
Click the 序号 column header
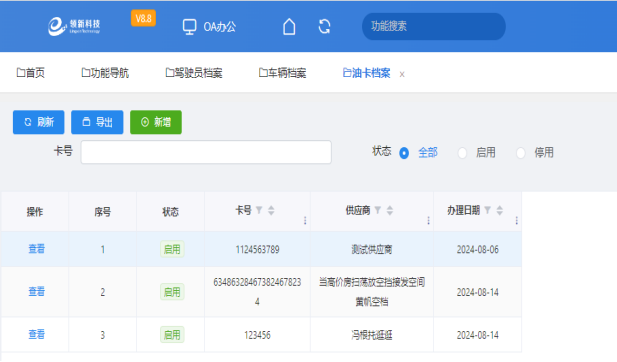102,212
